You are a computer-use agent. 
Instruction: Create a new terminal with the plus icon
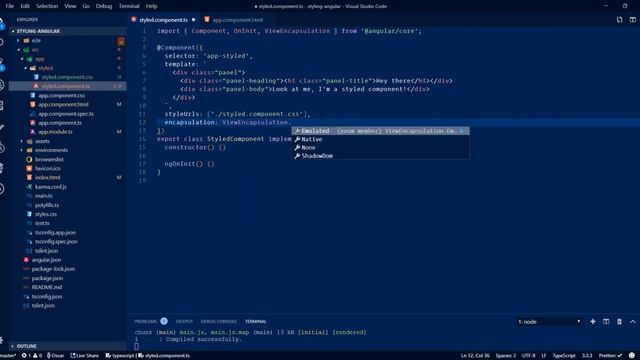pos(593,322)
